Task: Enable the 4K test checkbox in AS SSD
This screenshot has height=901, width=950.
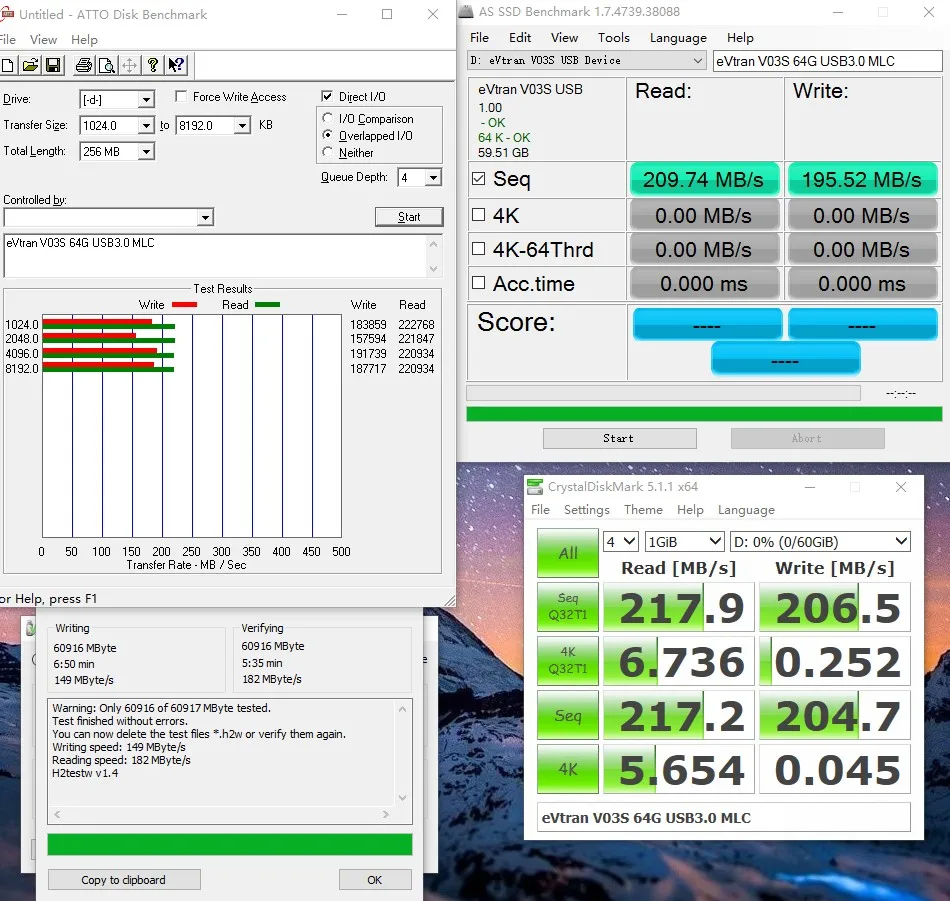Action: (479, 214)
